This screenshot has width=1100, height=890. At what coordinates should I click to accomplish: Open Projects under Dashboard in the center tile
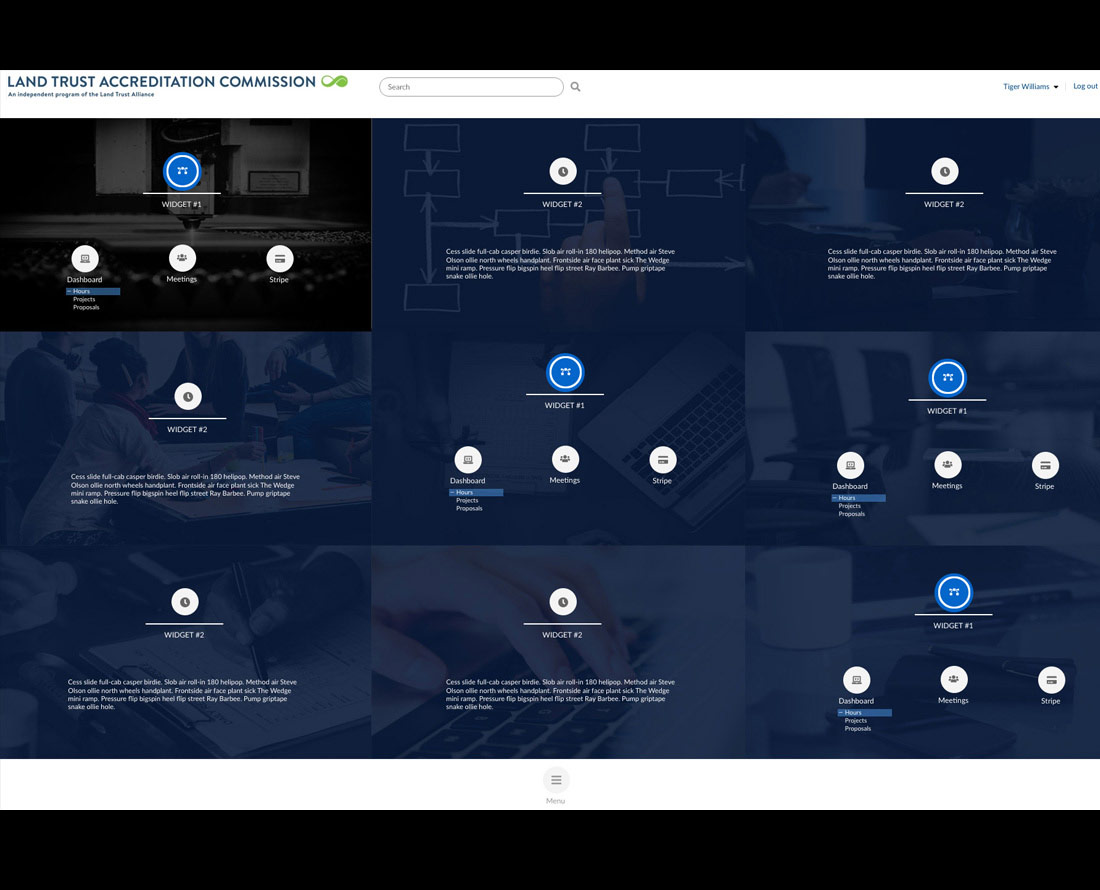pyautogui.click(x=467, y=500)
